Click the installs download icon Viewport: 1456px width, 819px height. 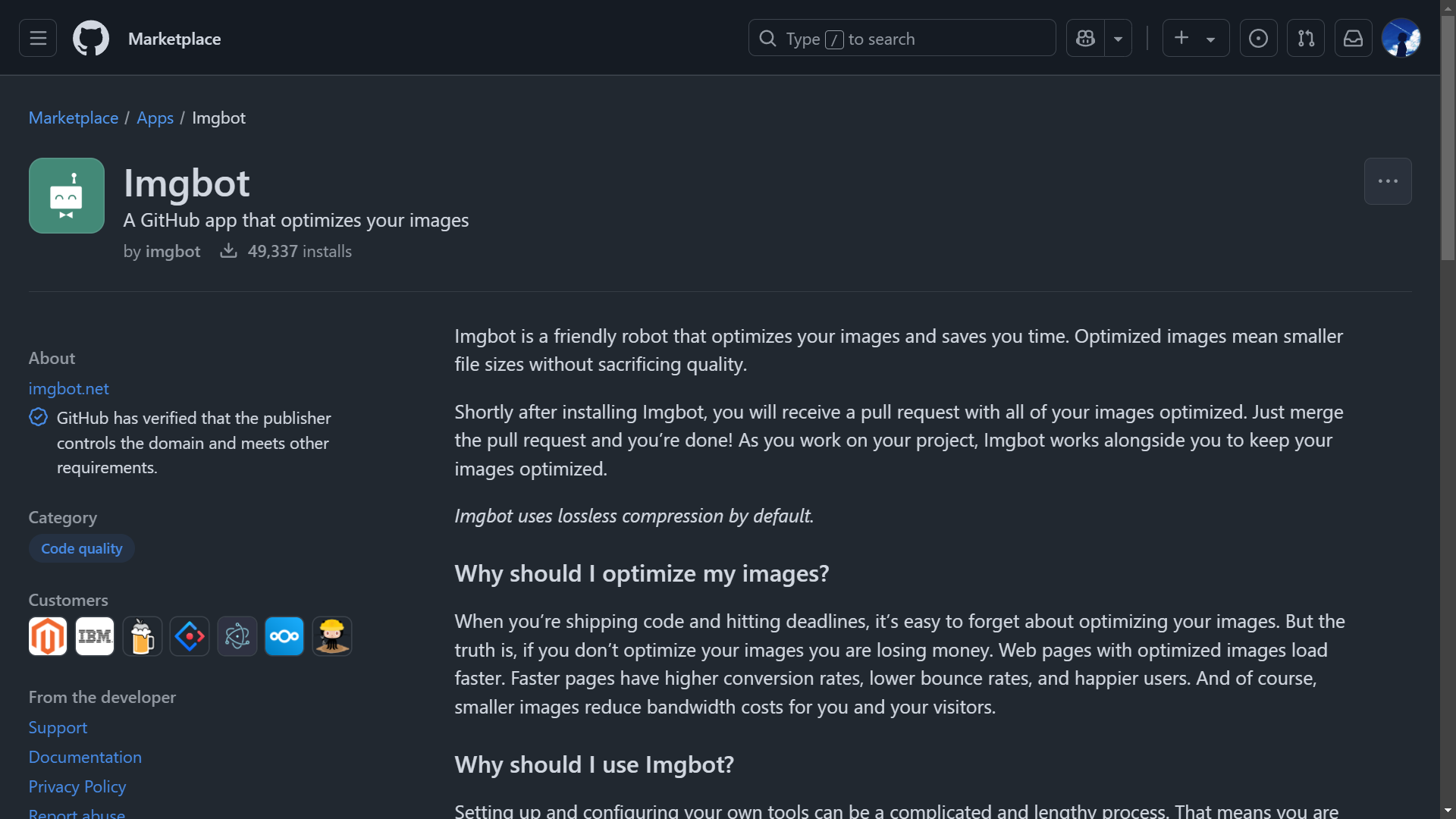pyautogui.click(x=228, y=250)
